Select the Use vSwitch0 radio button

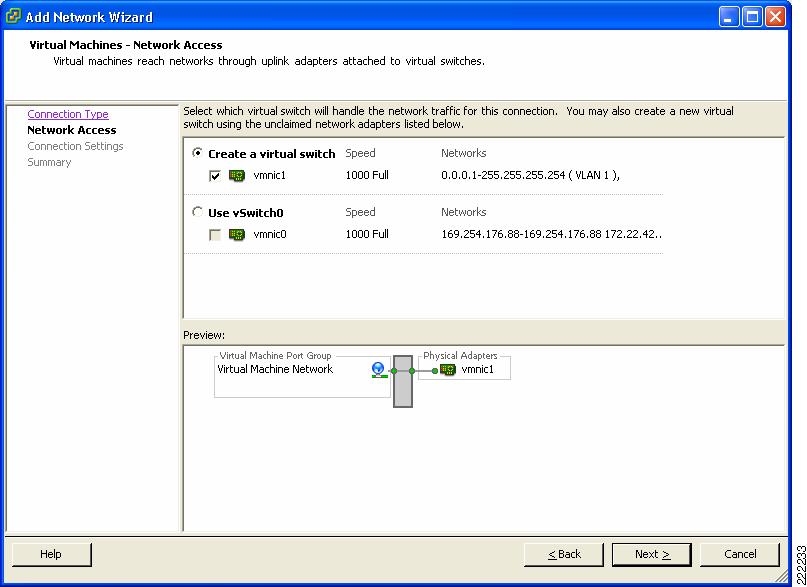click(197, 212)
